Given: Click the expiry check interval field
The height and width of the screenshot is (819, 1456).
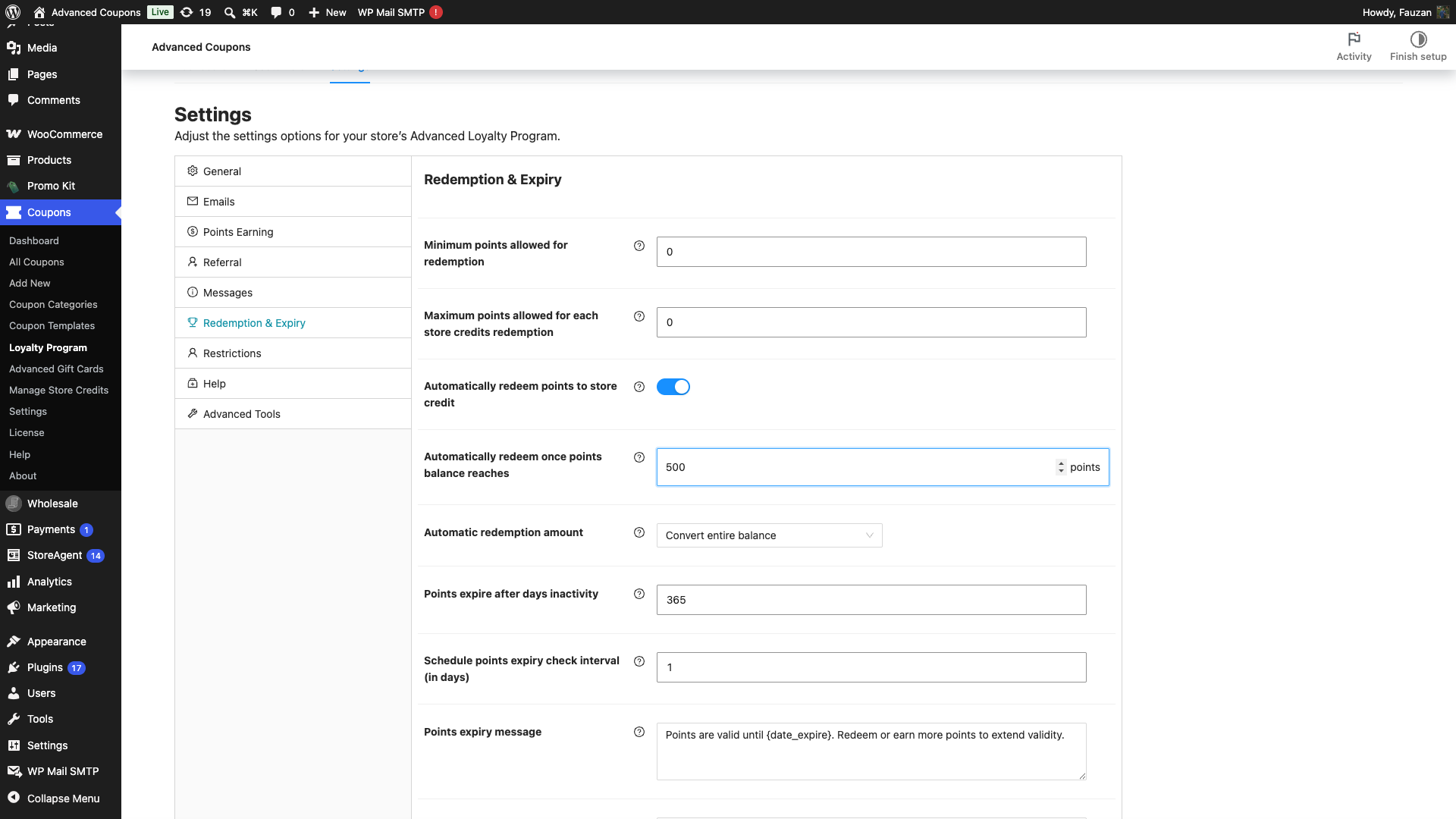Looking at the screenshot, I should pyautogui.click(x=871, y=667).
